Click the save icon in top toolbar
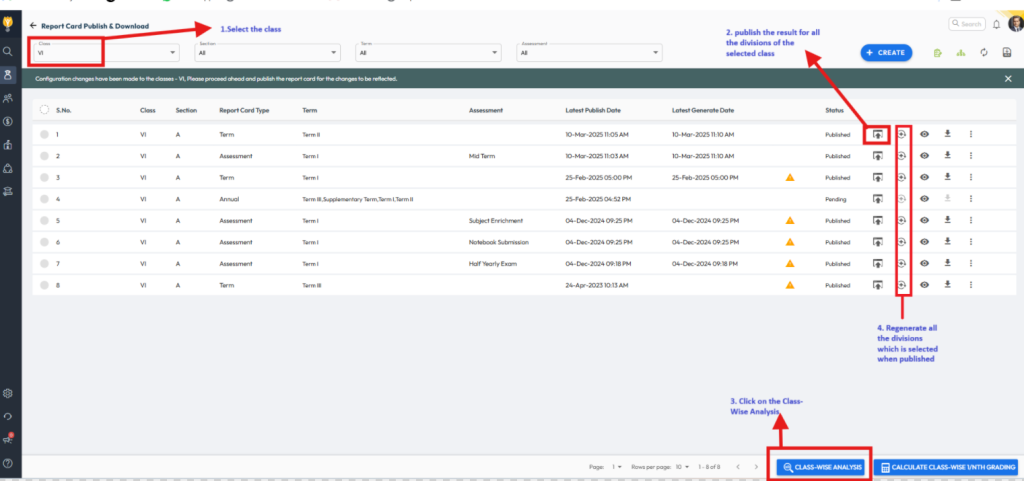This screenshot has height=481, width=1024. (1007, 53)
